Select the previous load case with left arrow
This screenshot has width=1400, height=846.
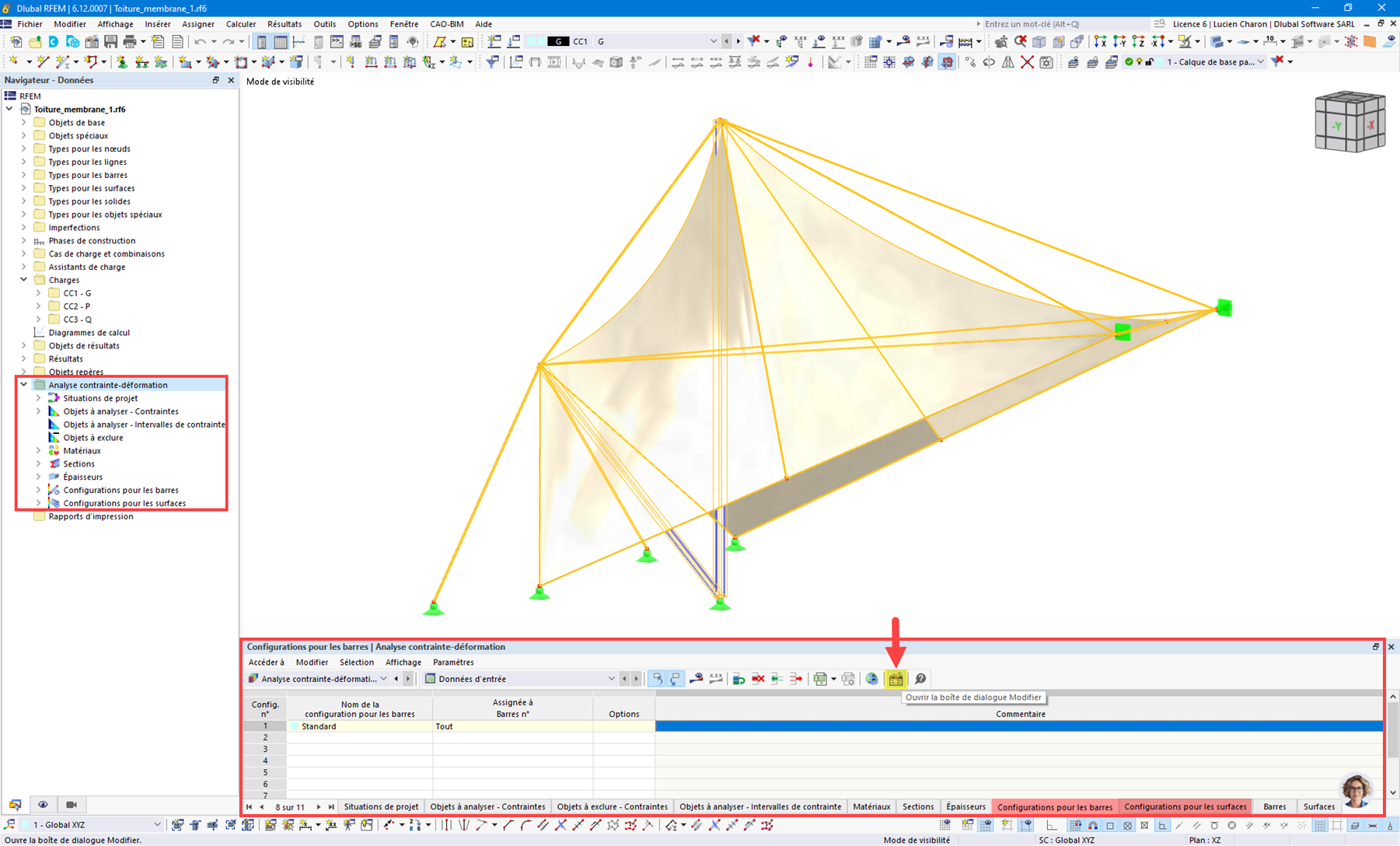click(726, 41)
